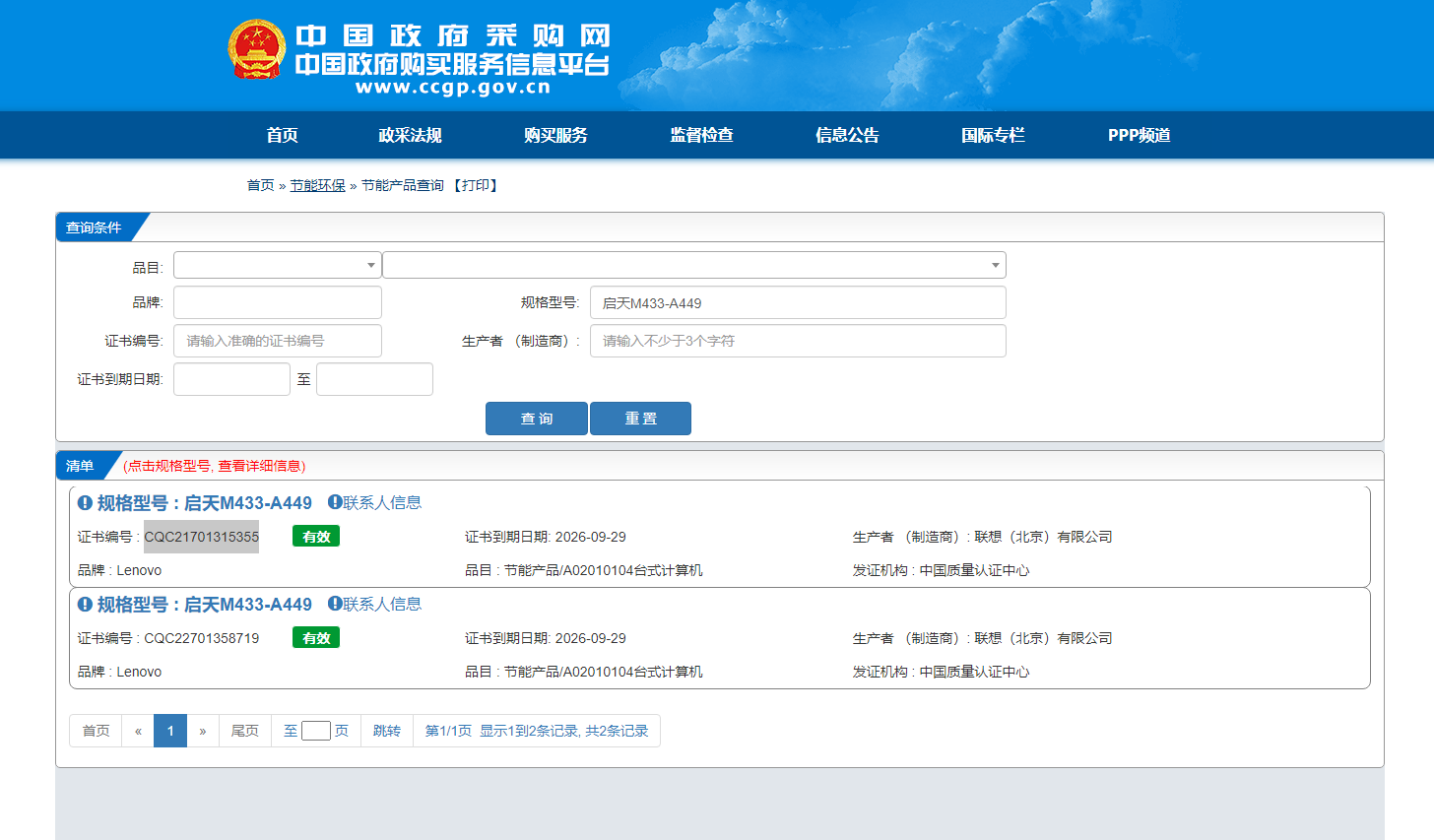Open PPP频道 menu item
This screenshot has height=840, width=1434.
[1140, 135]
